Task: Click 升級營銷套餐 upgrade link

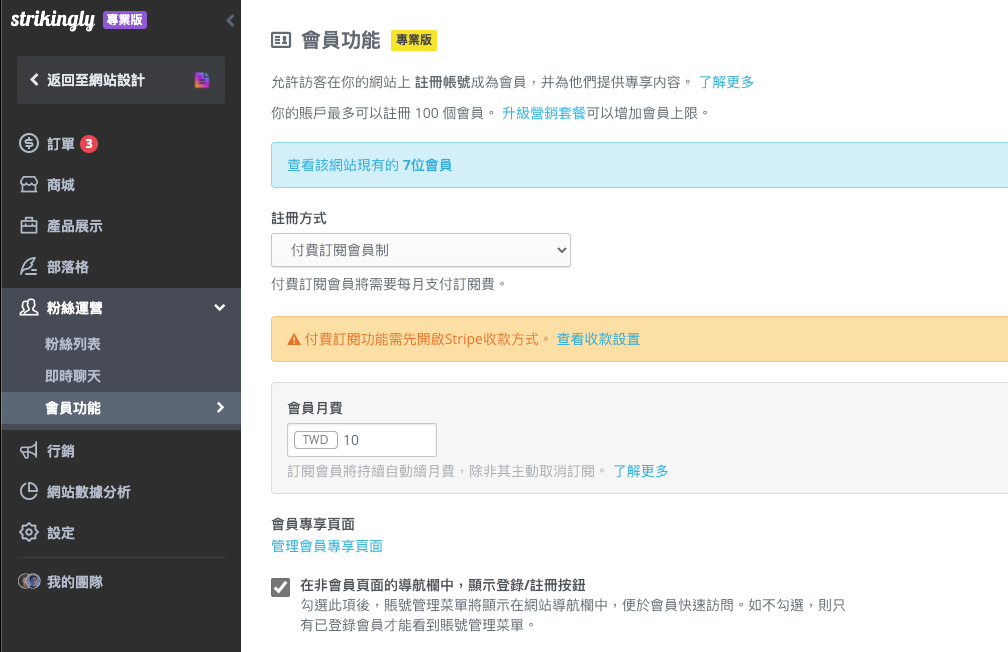Action: coord(543,113)
